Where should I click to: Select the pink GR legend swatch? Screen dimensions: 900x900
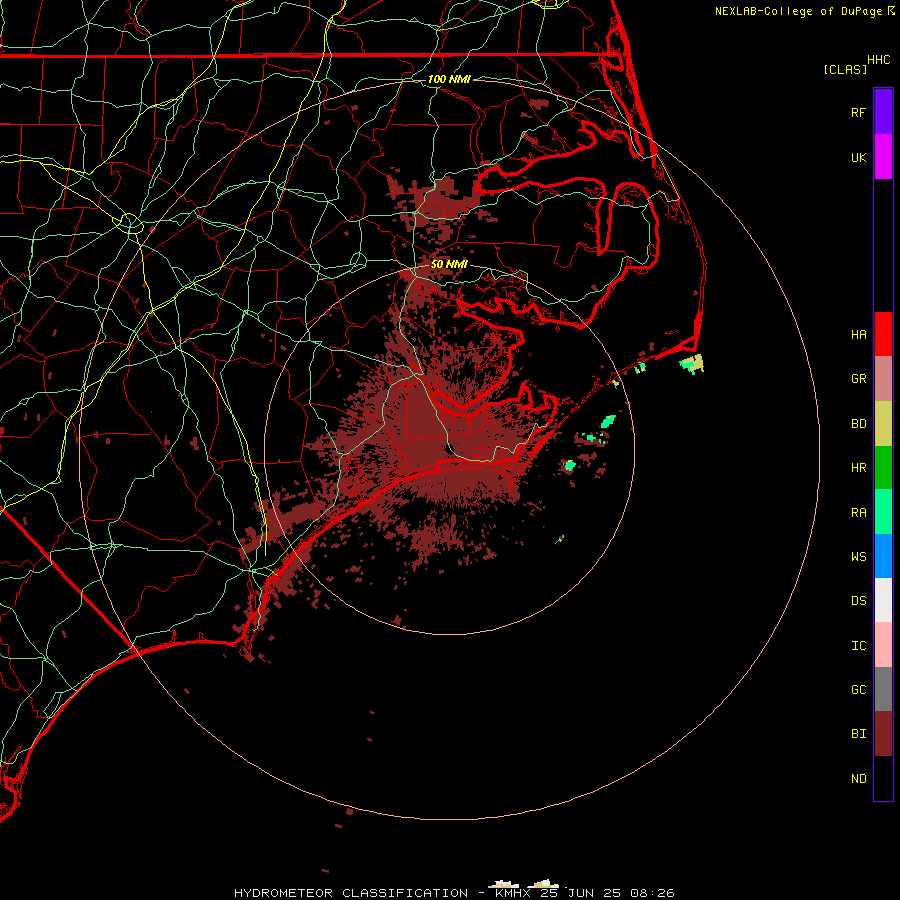click(883, 379)
